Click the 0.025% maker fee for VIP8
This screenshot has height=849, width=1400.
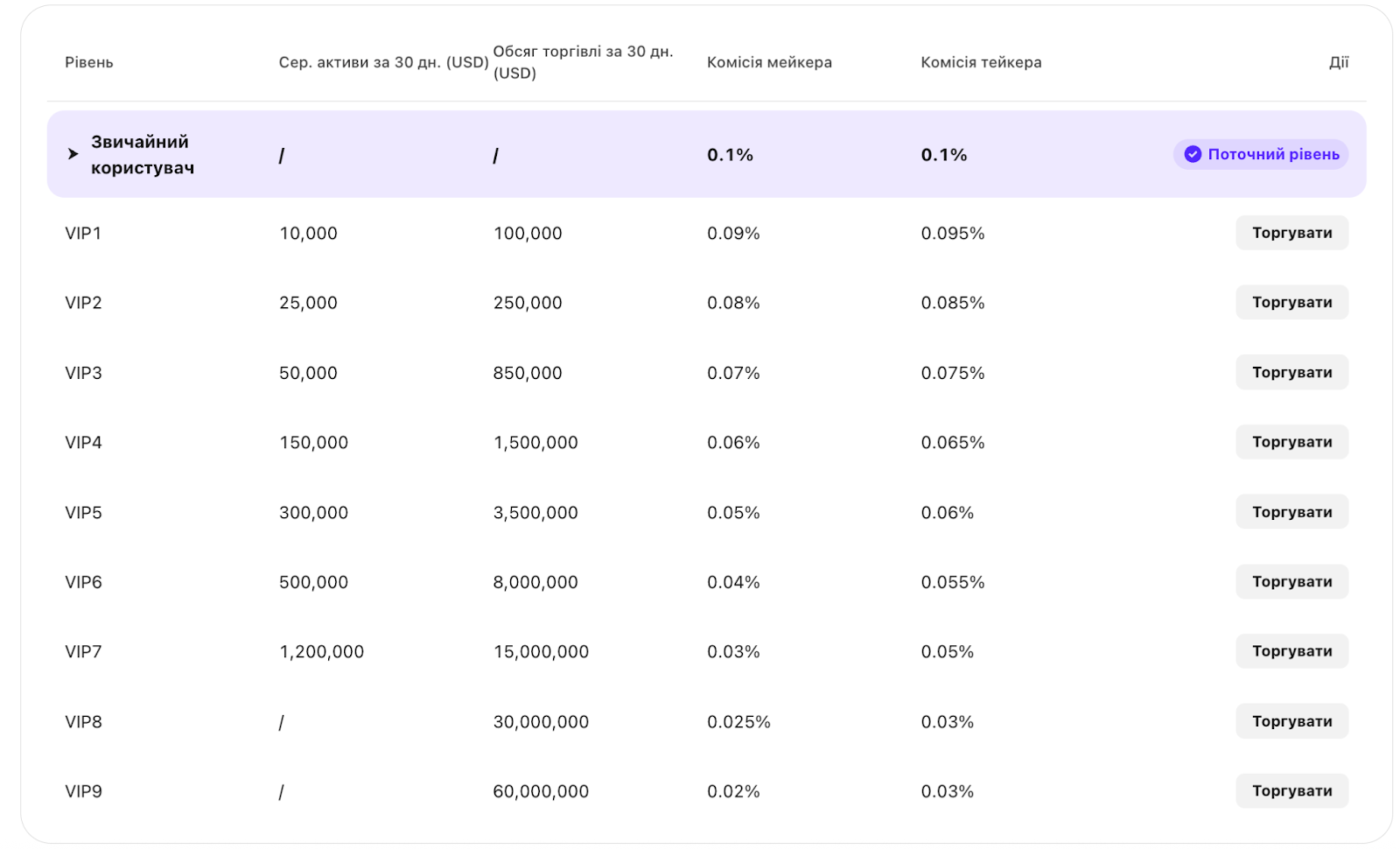point(738,722)
